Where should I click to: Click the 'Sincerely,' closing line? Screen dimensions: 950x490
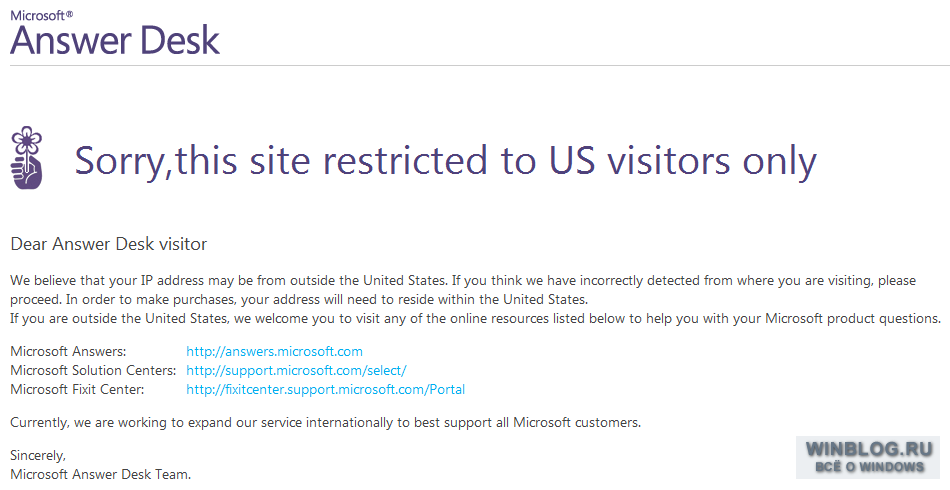pos(38,455)
